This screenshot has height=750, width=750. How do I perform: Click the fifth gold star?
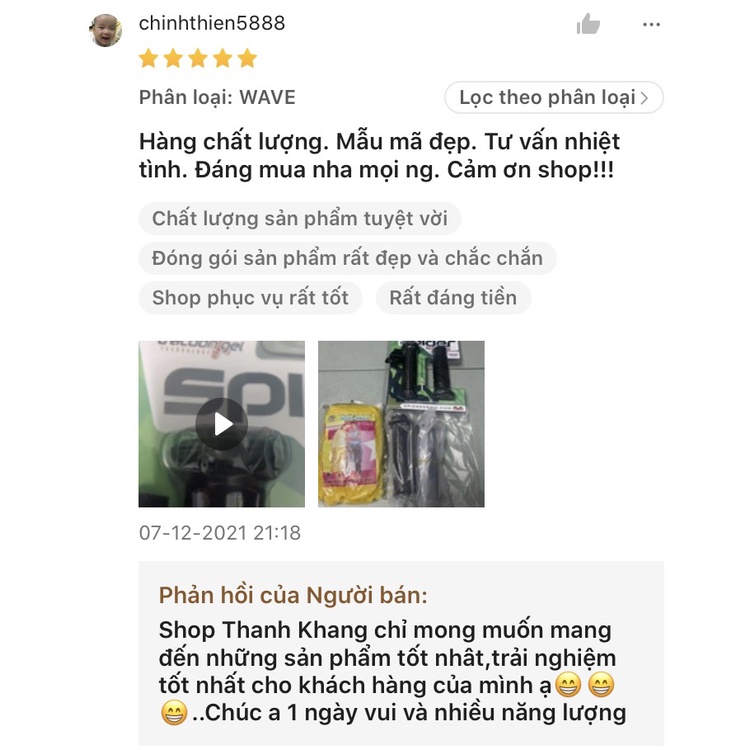point(247,58)
